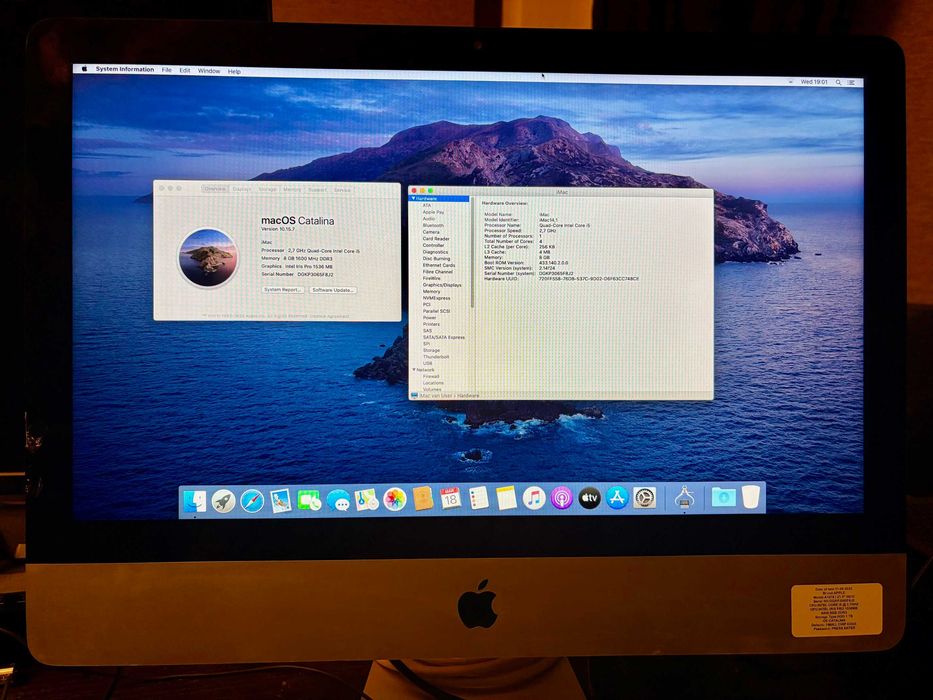Select Card Reader in sidebar
Image resolution: width=933 pixels, height=700 pixels.
coord(436,239)
